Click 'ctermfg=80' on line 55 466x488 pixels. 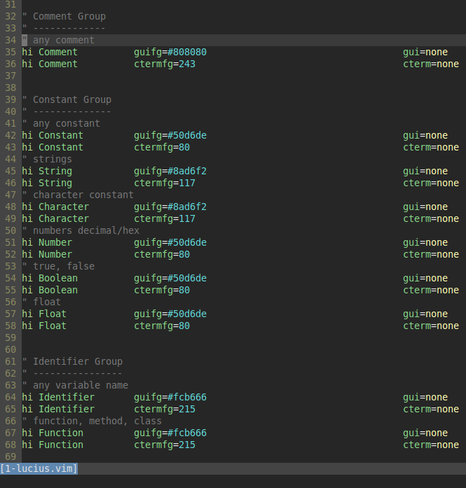click(162, 290)
